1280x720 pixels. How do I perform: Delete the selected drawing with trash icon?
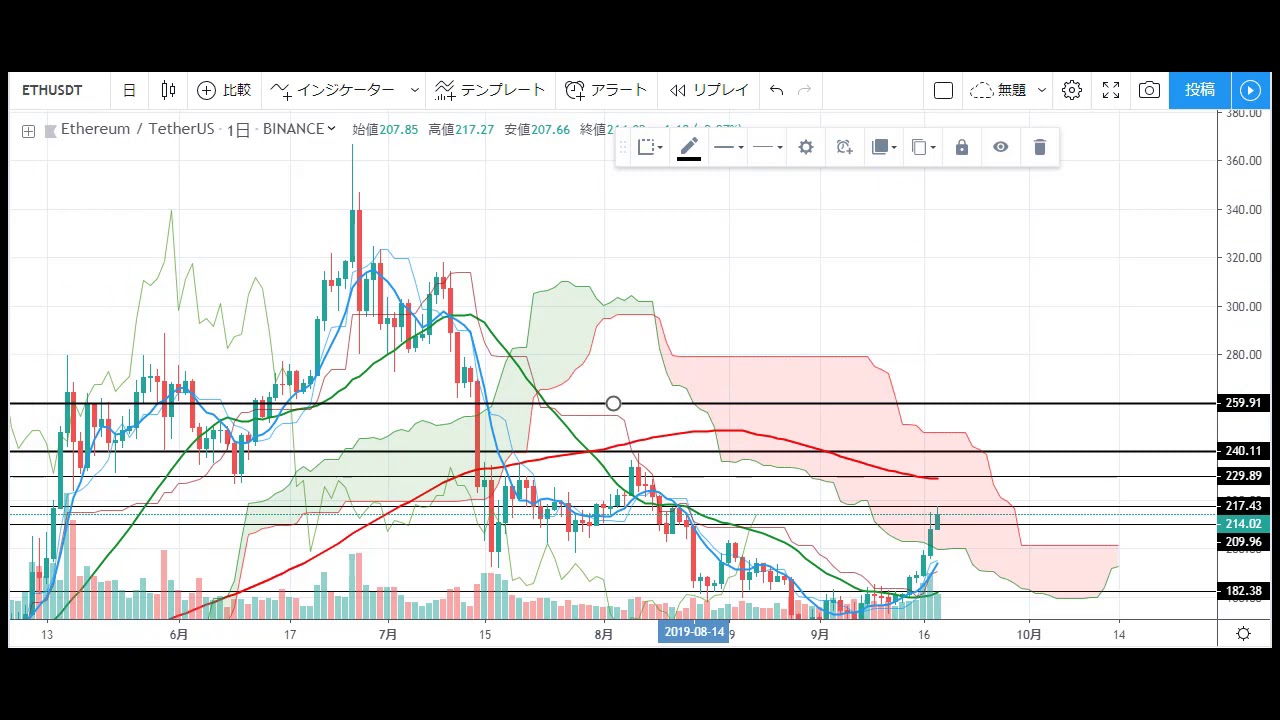[1040, 147]
